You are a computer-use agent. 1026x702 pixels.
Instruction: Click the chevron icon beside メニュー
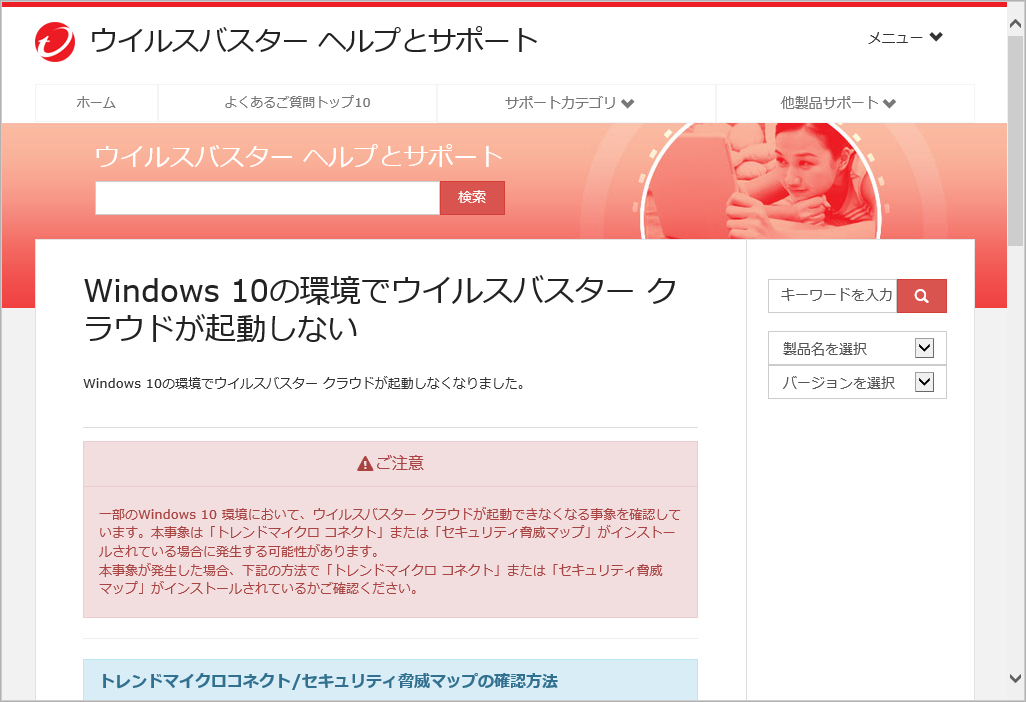934,38
